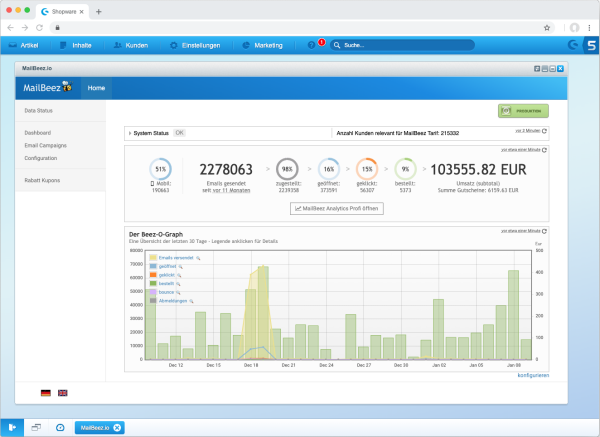Click the orange geklickt color swatch

[153, 275]
